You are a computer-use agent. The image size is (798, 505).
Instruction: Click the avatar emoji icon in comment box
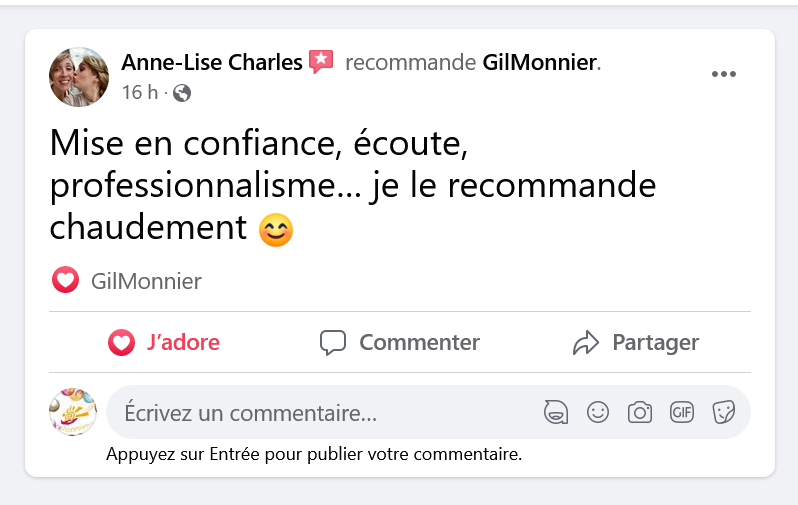pyautogui.click(x=556, y=412)
